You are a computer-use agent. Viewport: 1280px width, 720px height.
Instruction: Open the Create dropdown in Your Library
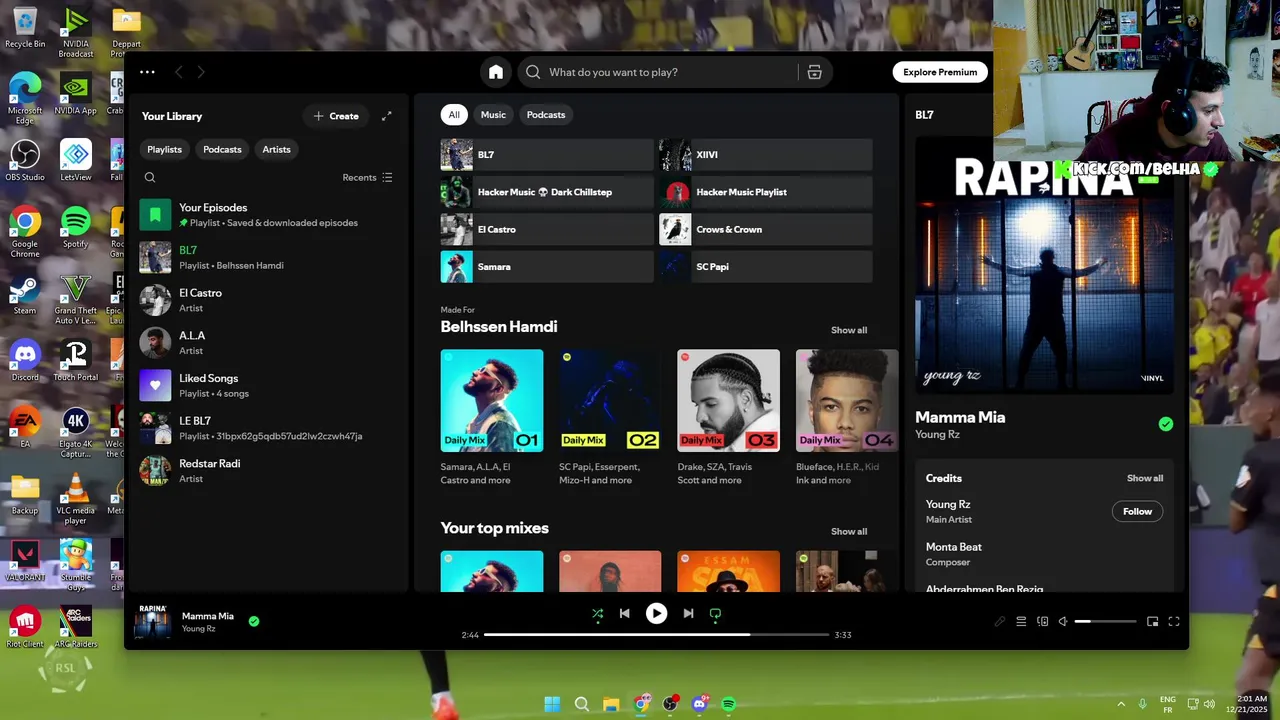336,116
